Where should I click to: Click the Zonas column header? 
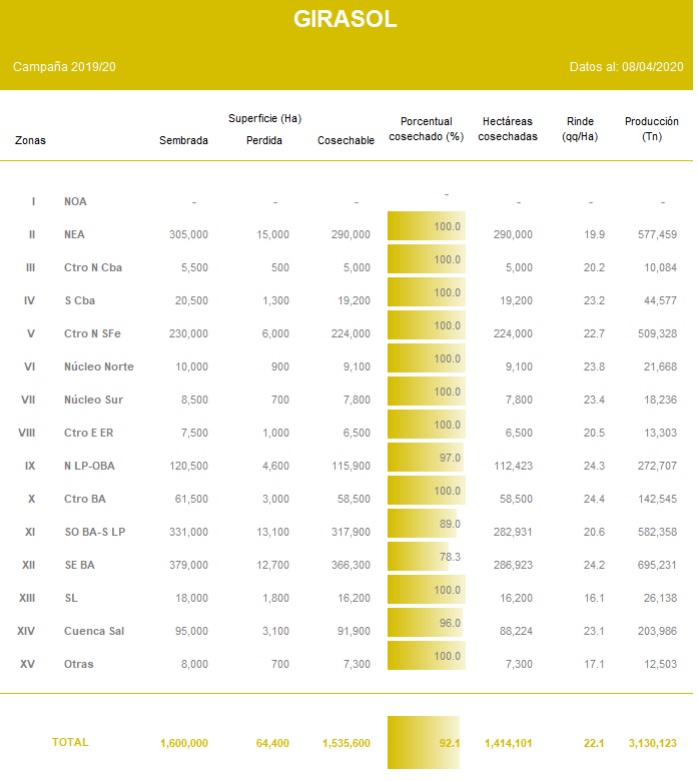click(30, 141)
